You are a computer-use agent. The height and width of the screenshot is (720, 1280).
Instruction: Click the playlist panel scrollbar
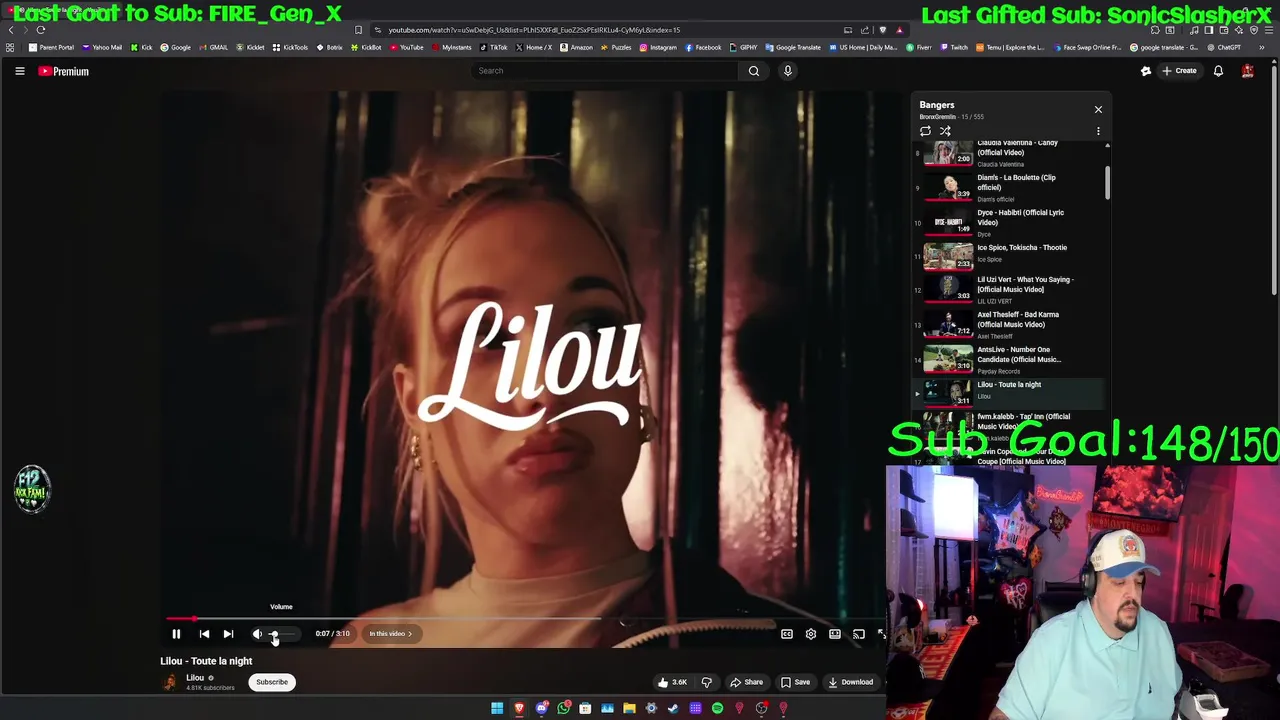pyautogui.click(x=1107, y=183)
